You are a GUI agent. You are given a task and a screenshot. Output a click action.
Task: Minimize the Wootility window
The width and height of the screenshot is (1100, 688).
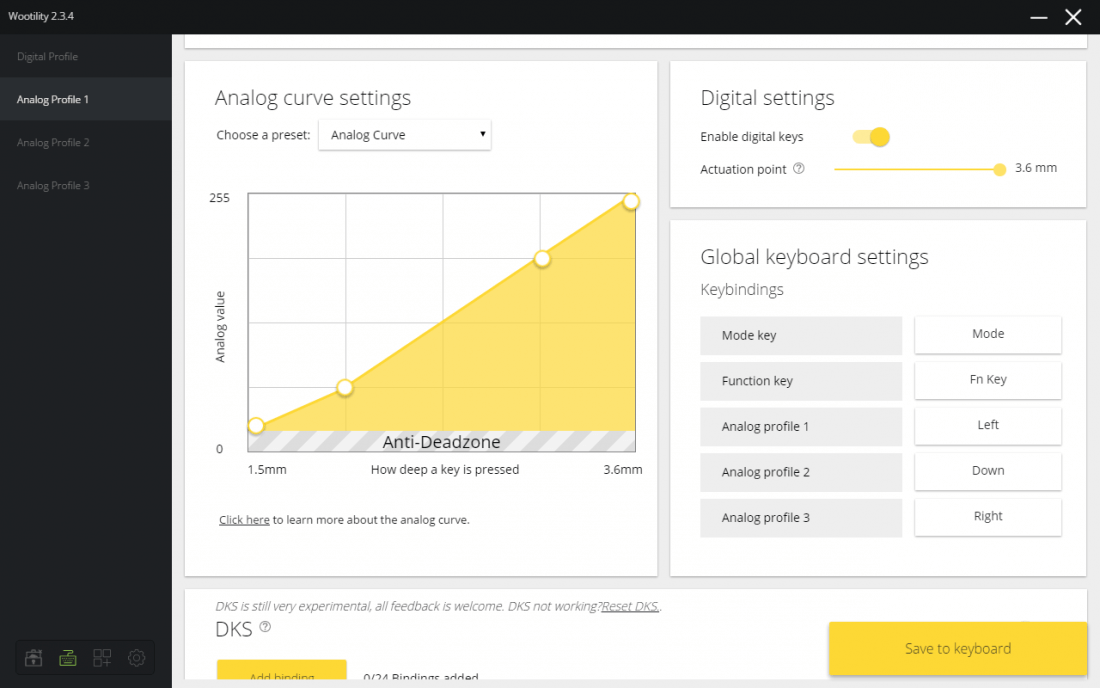(x=1039, y=17)
